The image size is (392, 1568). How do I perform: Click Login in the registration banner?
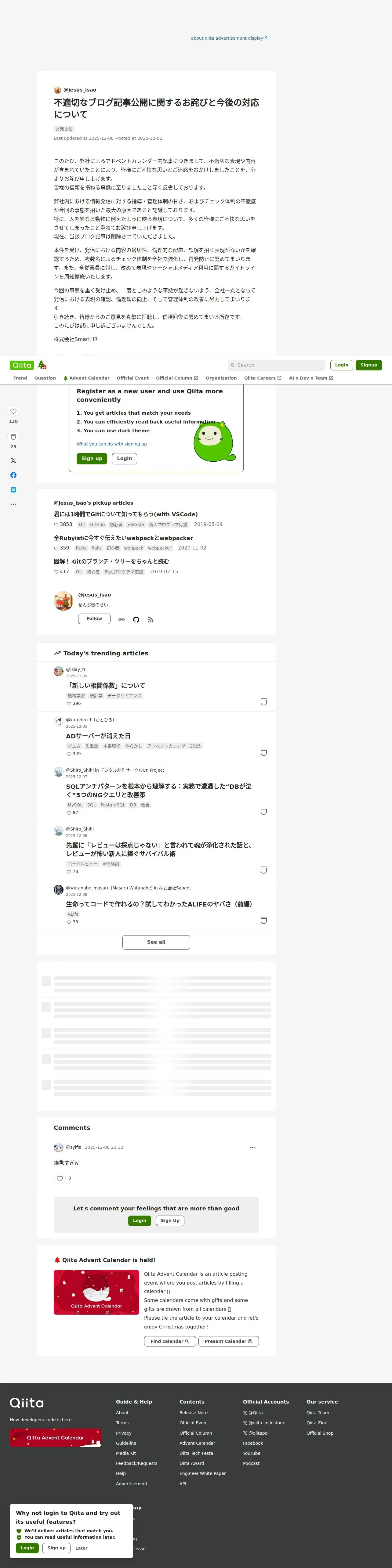tap(125, 459)
